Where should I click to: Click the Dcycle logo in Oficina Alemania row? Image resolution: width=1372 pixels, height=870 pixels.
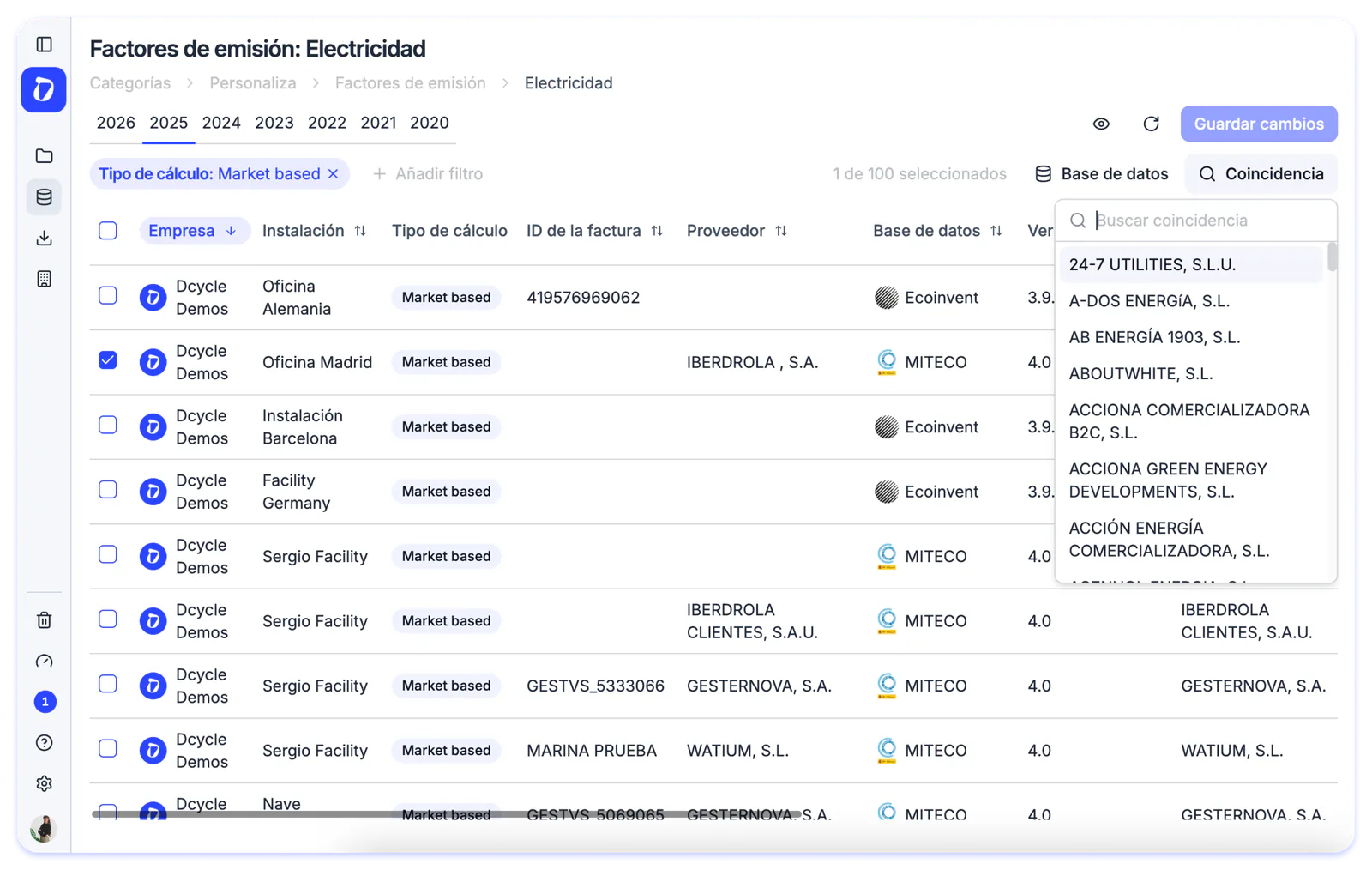pyautogui.click(x=153, y=298)
